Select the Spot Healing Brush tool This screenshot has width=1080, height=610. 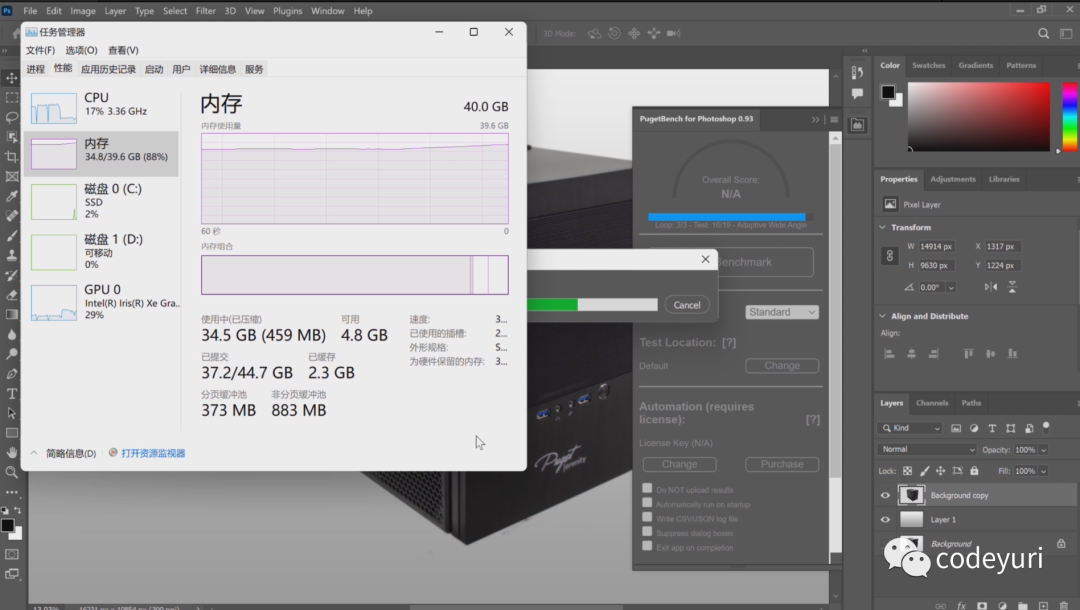click(x=12, y=216)
